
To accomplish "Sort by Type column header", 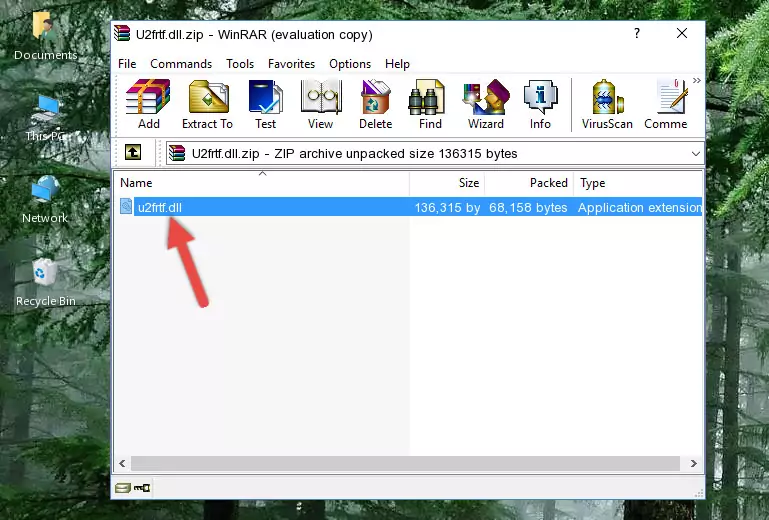I will pos(638,182).
